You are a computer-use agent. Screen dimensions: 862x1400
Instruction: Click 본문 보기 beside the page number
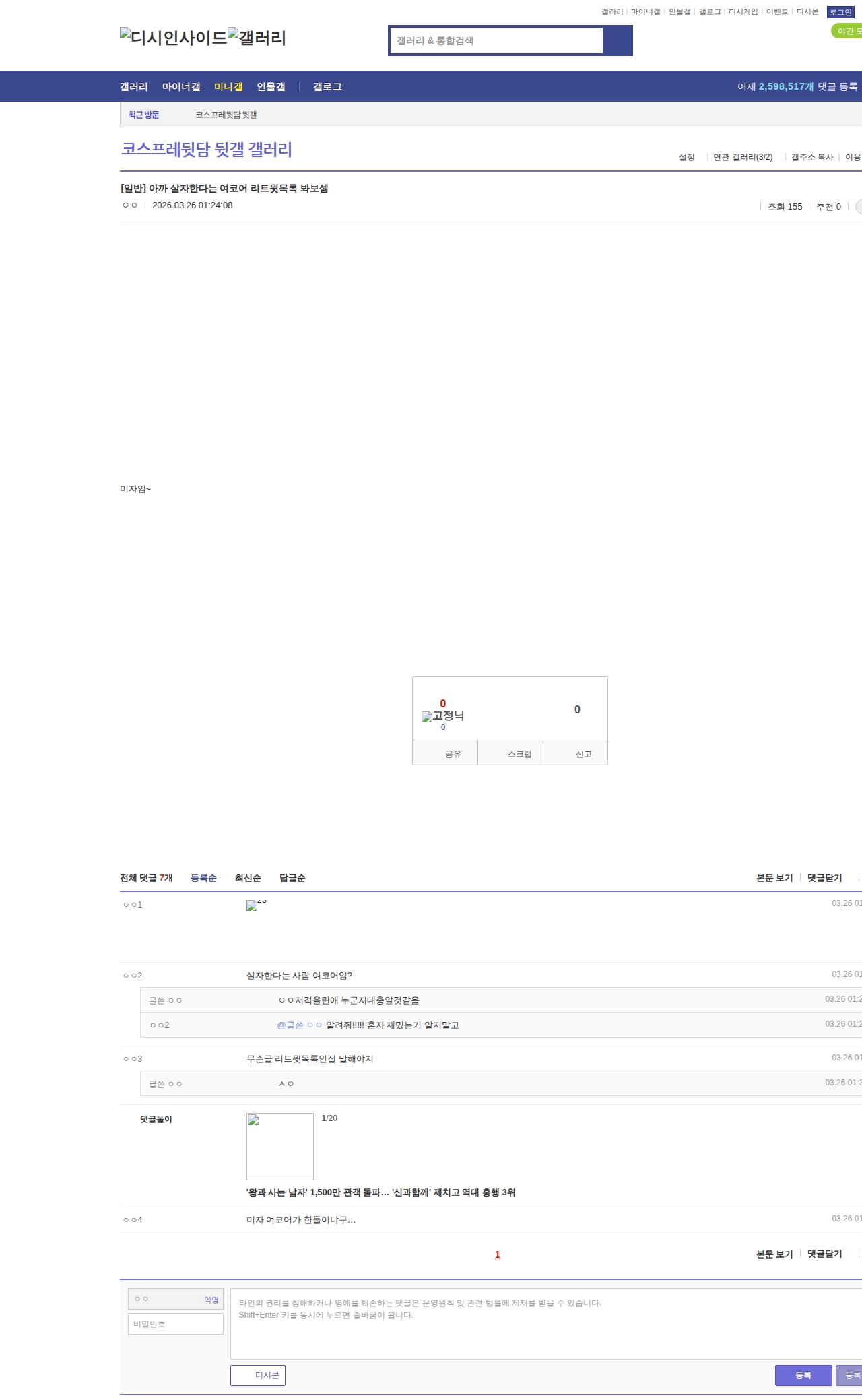(774, 1254)
